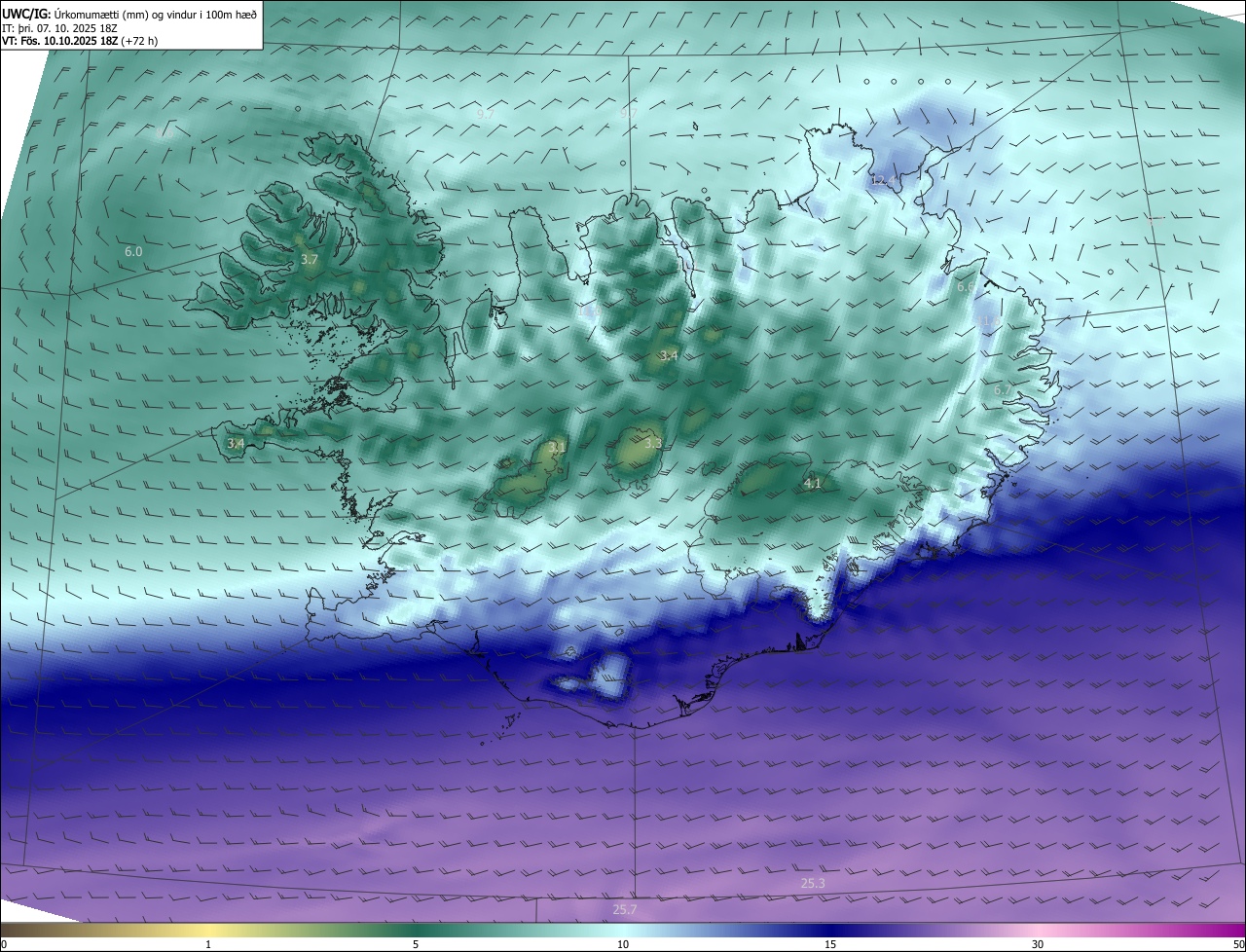Click the 25.7 value label near the bottom
This screenshot has height=952, width=1246.
pos(625,910)
